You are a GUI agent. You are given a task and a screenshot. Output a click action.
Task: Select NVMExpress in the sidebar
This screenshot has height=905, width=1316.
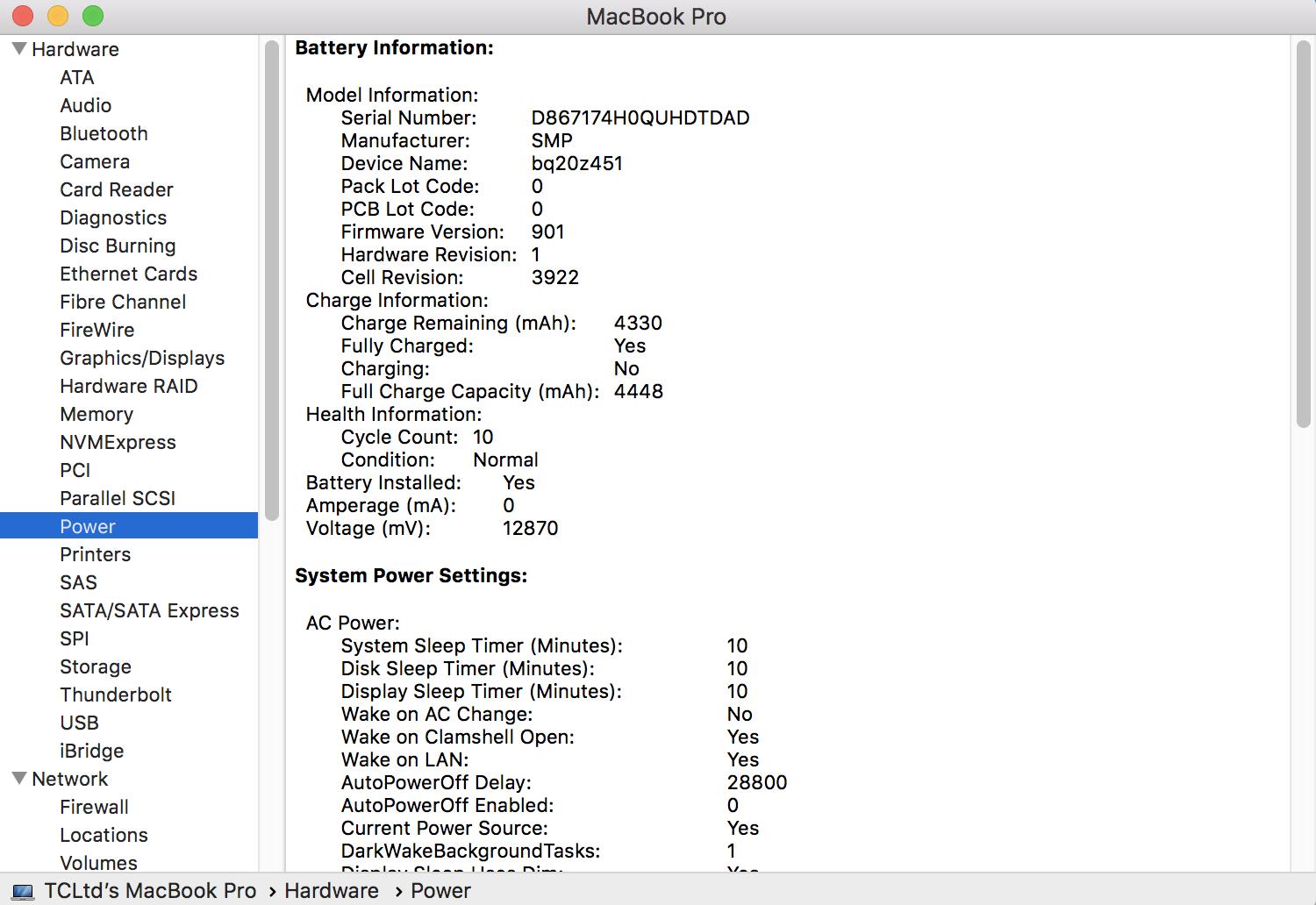(x=118, y=442)
